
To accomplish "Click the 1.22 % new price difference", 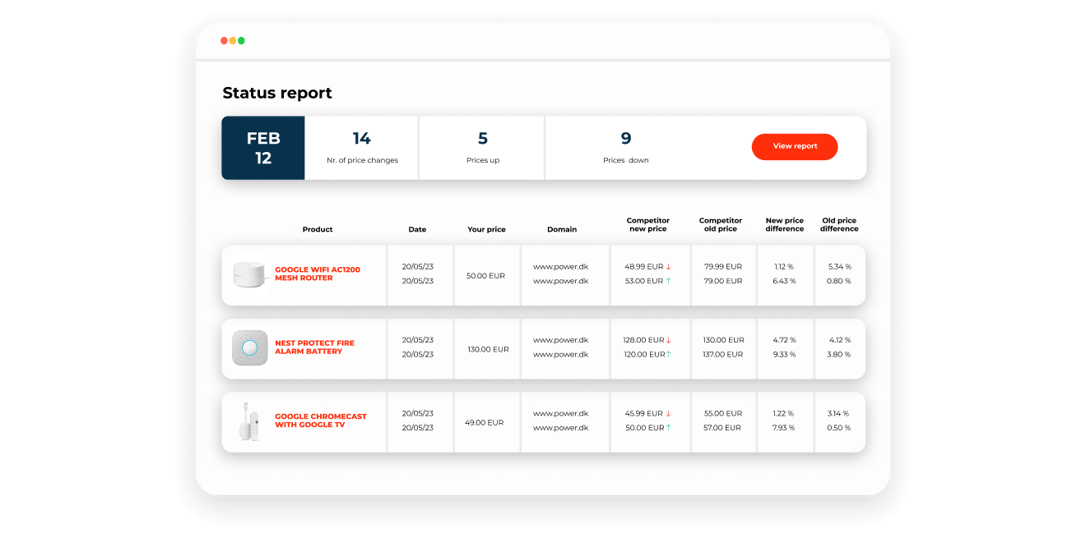I will [783, 413].
